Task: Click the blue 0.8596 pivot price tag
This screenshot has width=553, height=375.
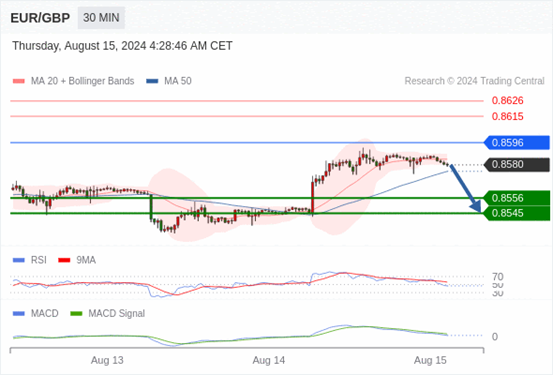Action: coord(517,143)
